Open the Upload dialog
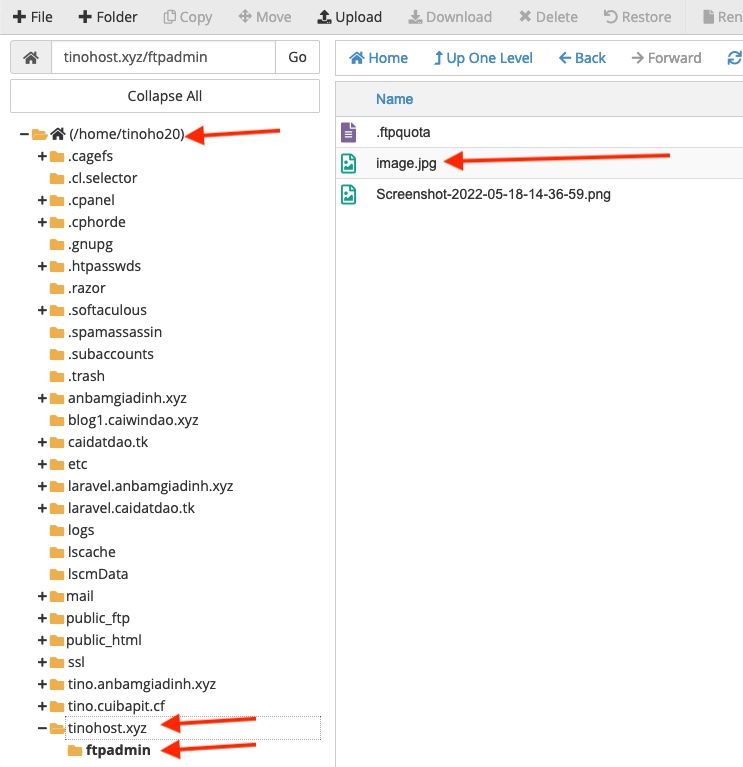The image size is (743, 767). click(349, 17)
